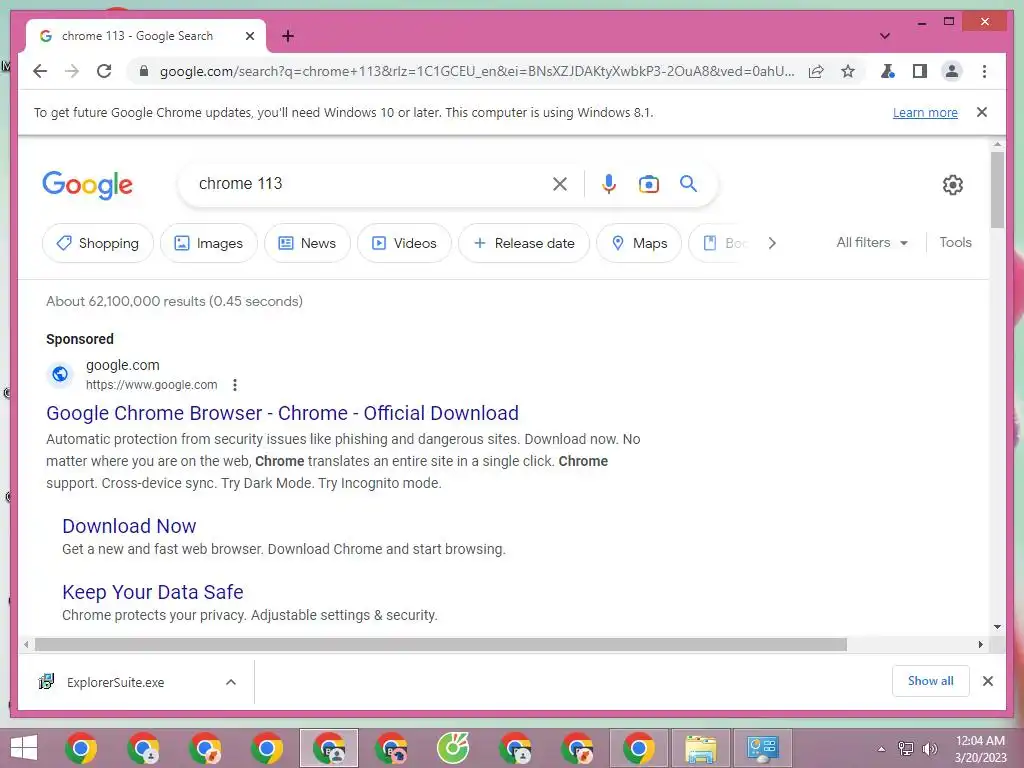
Task: Open the search Tools options
Action: 955,242
